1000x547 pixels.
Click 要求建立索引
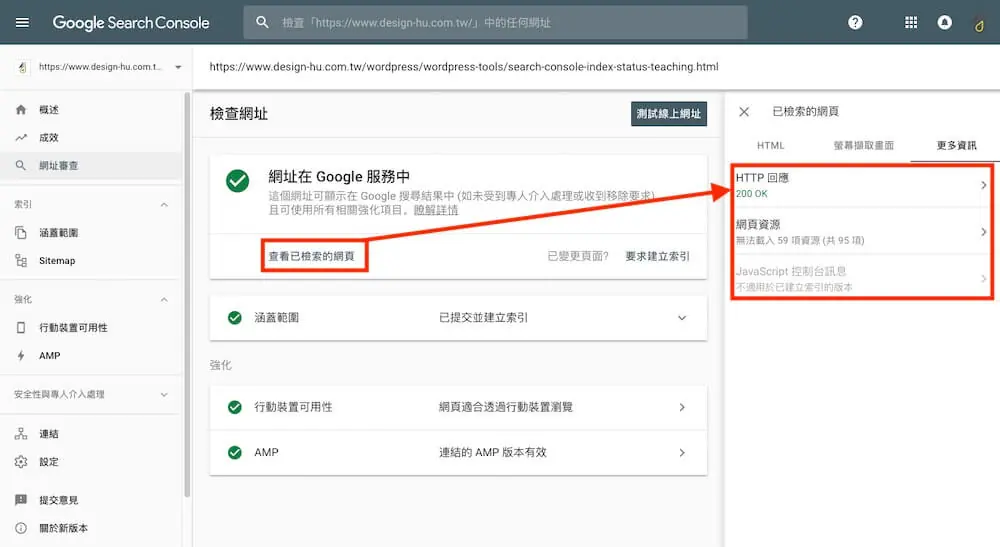[657, 256]
